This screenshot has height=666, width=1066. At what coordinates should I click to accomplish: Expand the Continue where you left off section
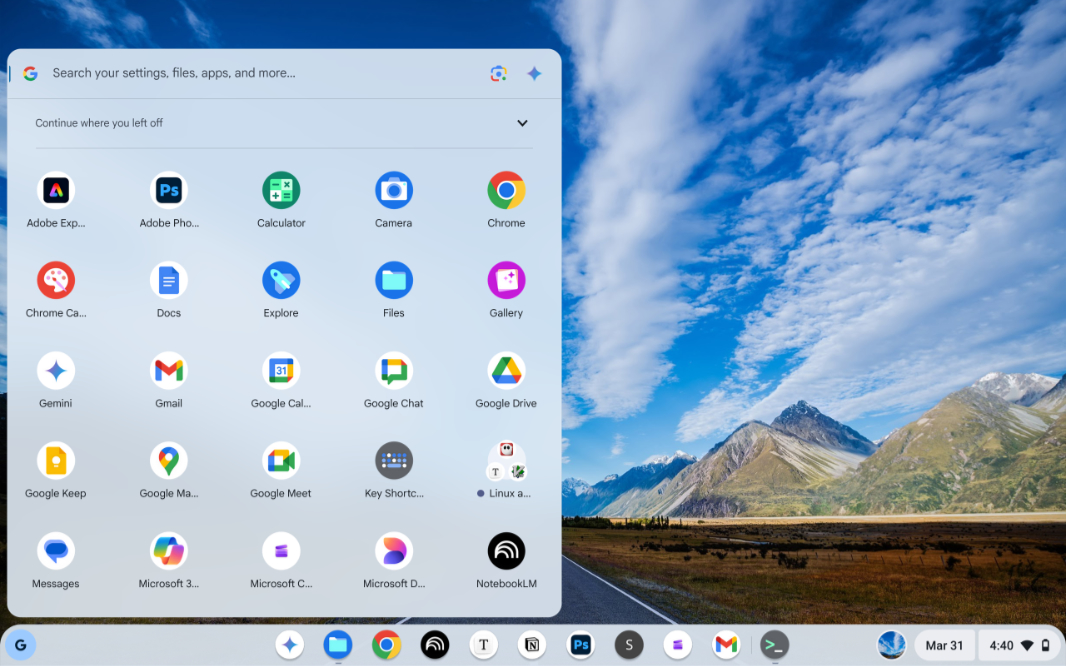[x=522, y=123]
